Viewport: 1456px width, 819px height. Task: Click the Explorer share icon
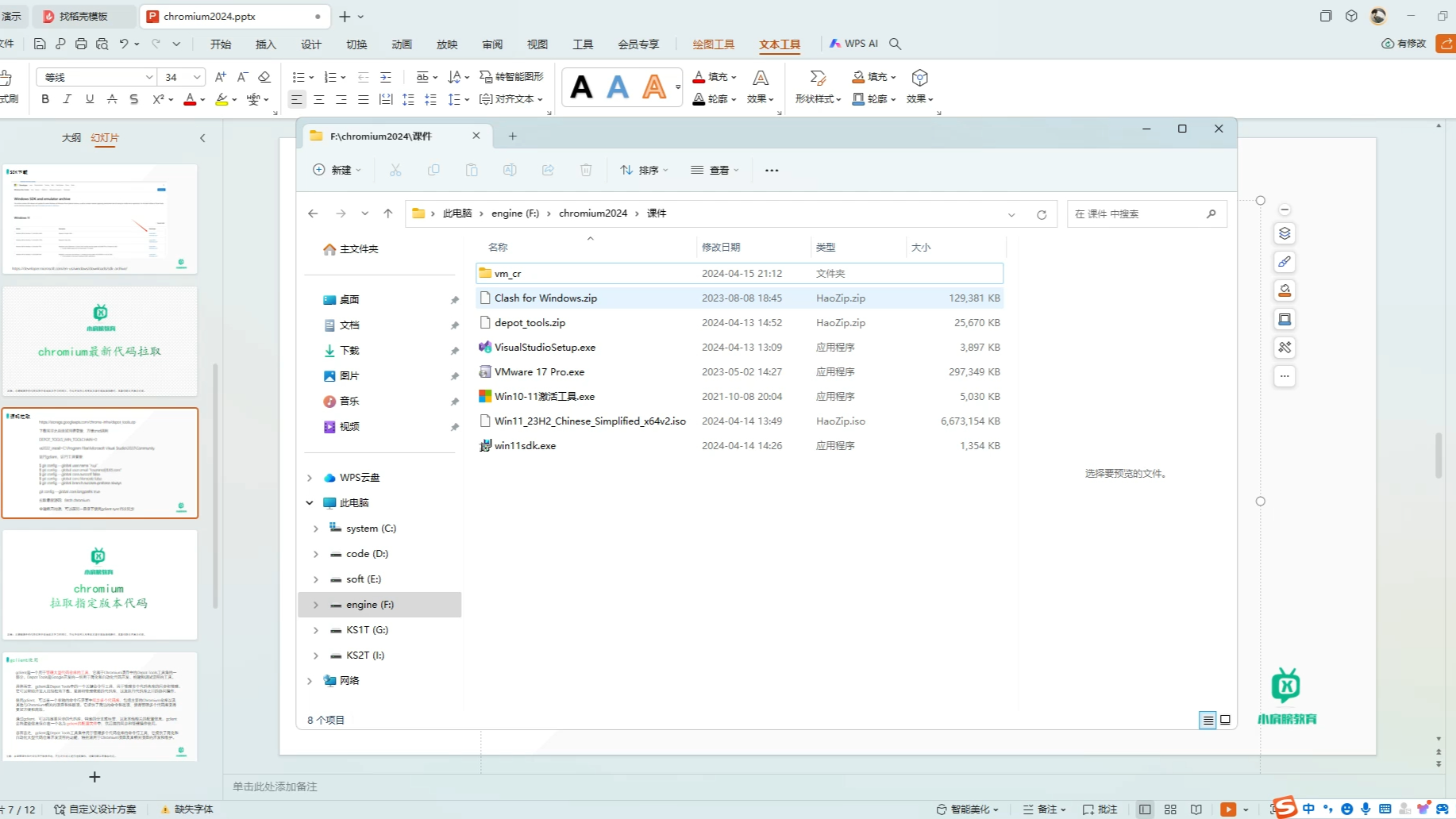[x=548, y=170]
